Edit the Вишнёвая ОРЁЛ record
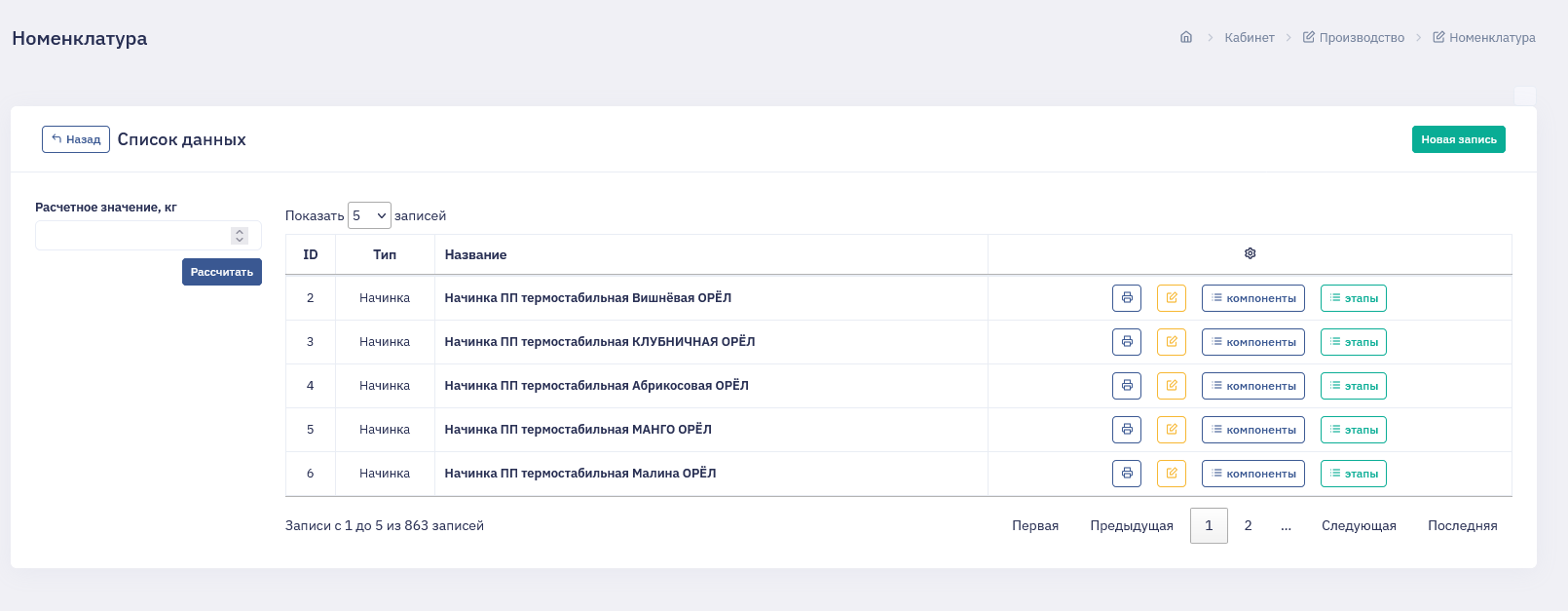 pos(1172,298)
